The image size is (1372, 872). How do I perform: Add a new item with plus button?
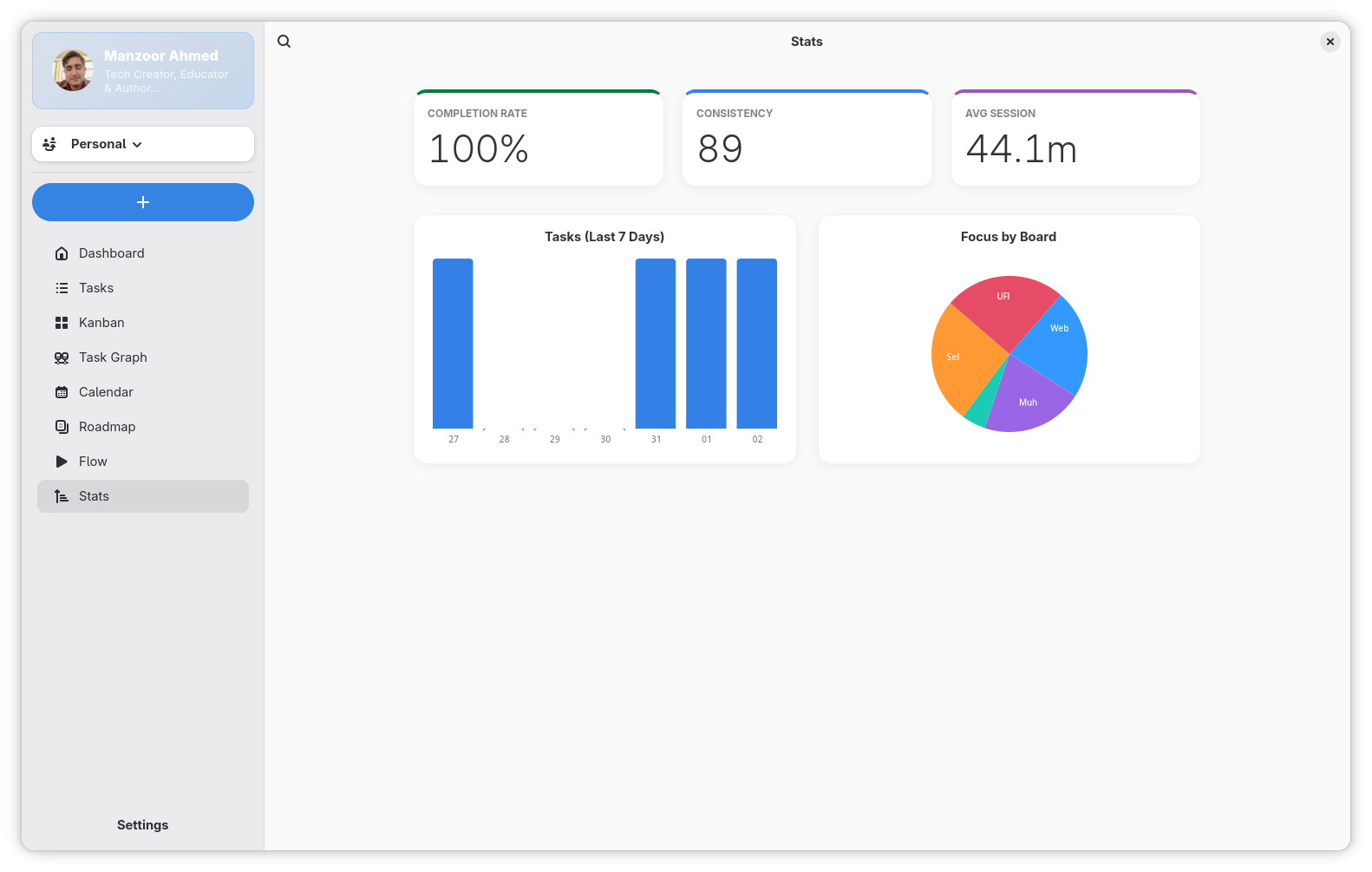click(x=143, y=202)
